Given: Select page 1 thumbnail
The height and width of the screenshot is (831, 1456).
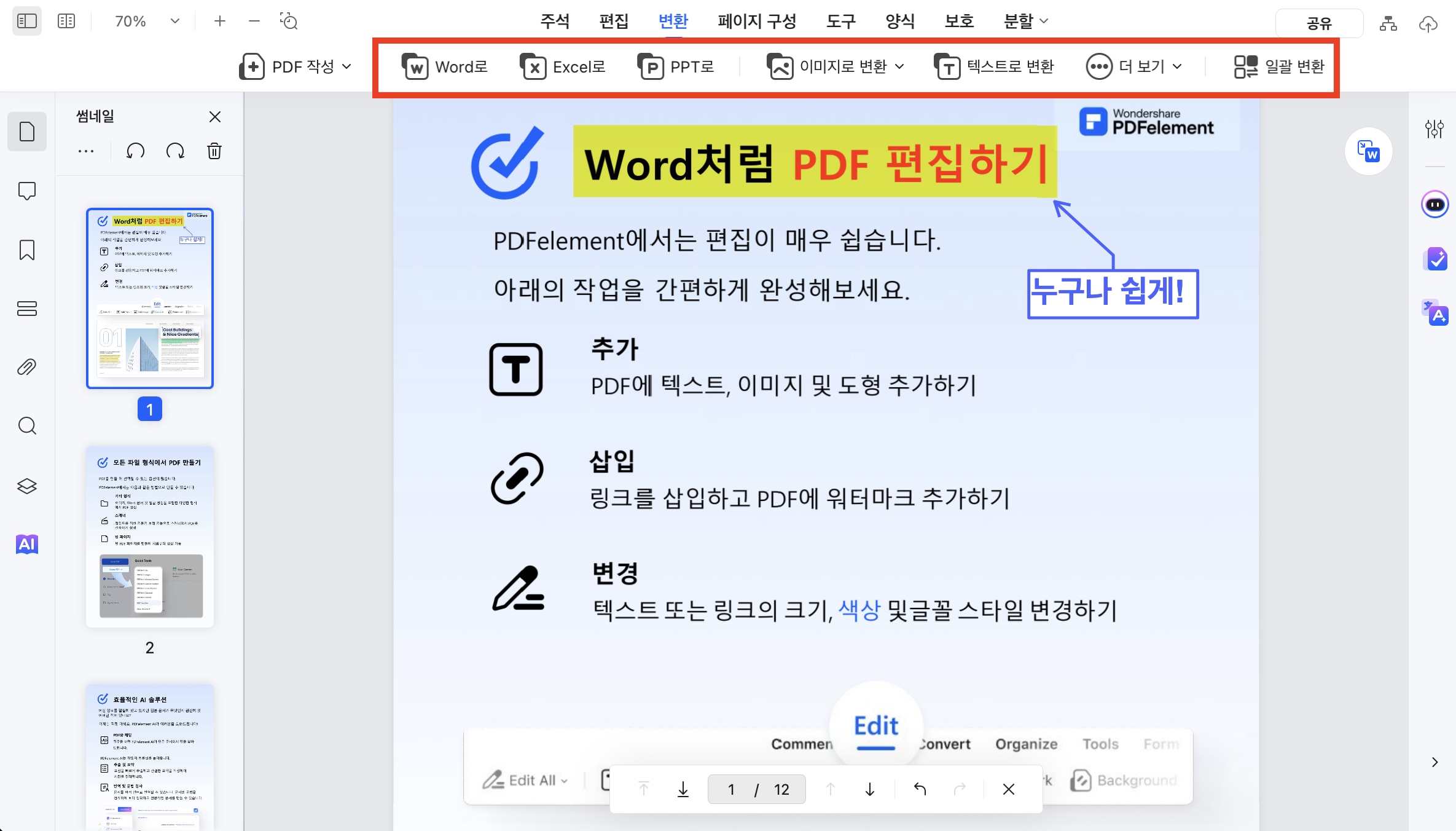Looking at the screenshot, I should point(150,299).
